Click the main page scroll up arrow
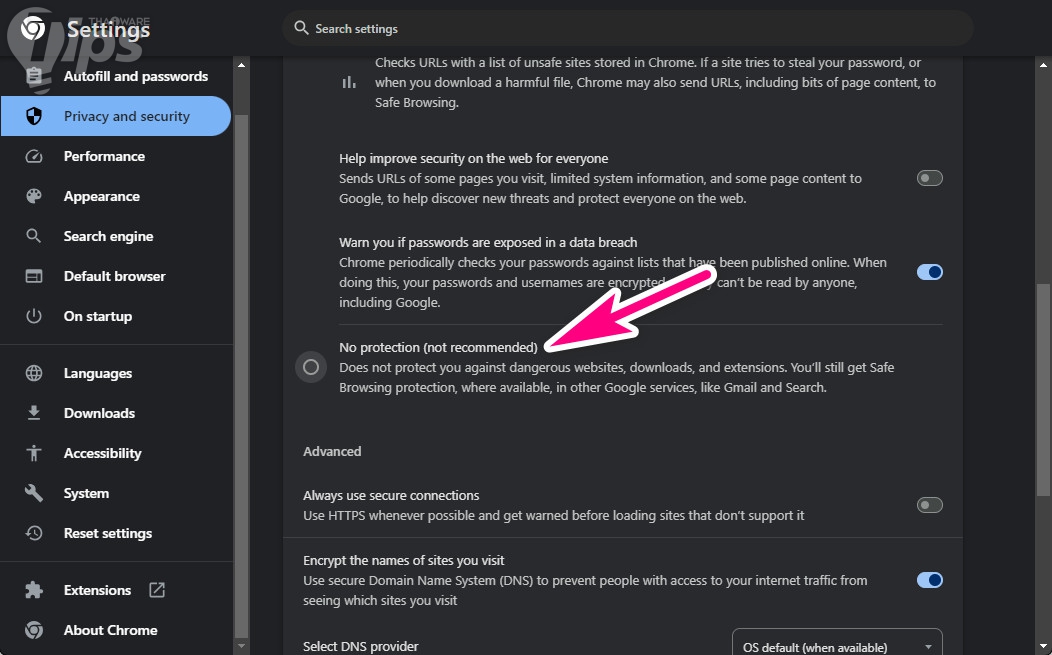1052x655 pixels. click(x=1043, y=65)
